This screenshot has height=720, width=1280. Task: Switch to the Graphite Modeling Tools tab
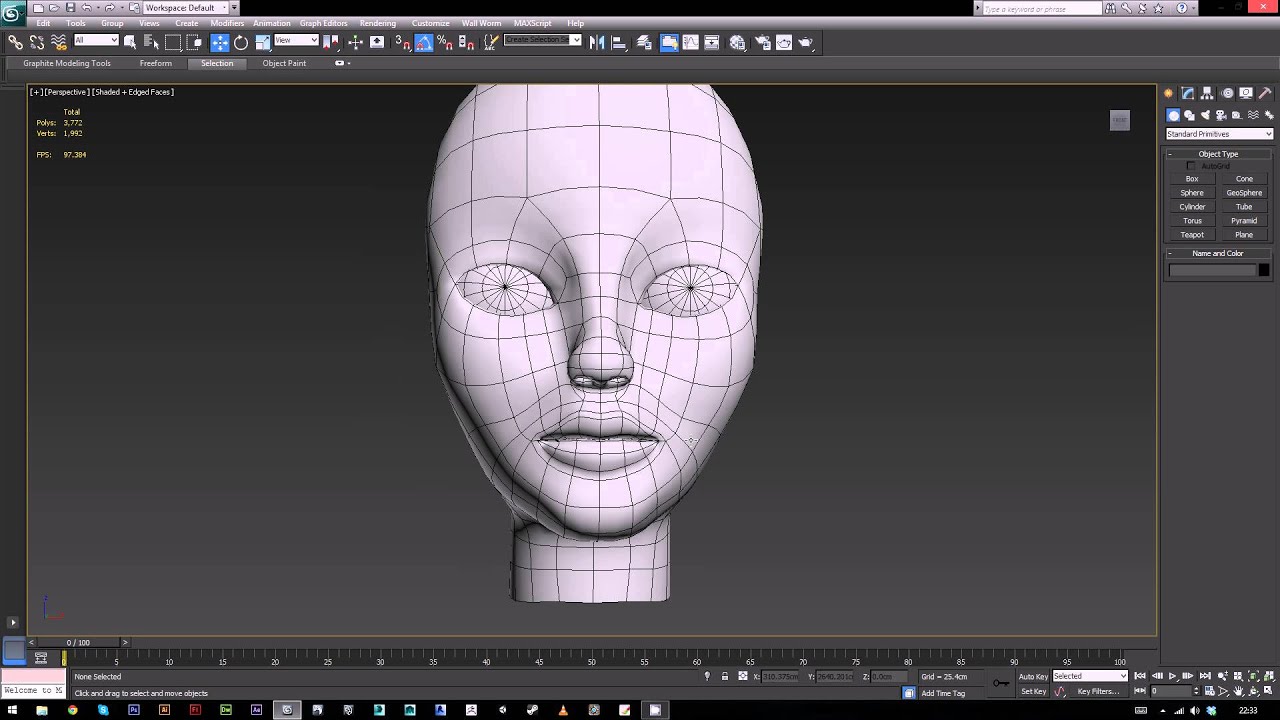(x=67, y=63)
